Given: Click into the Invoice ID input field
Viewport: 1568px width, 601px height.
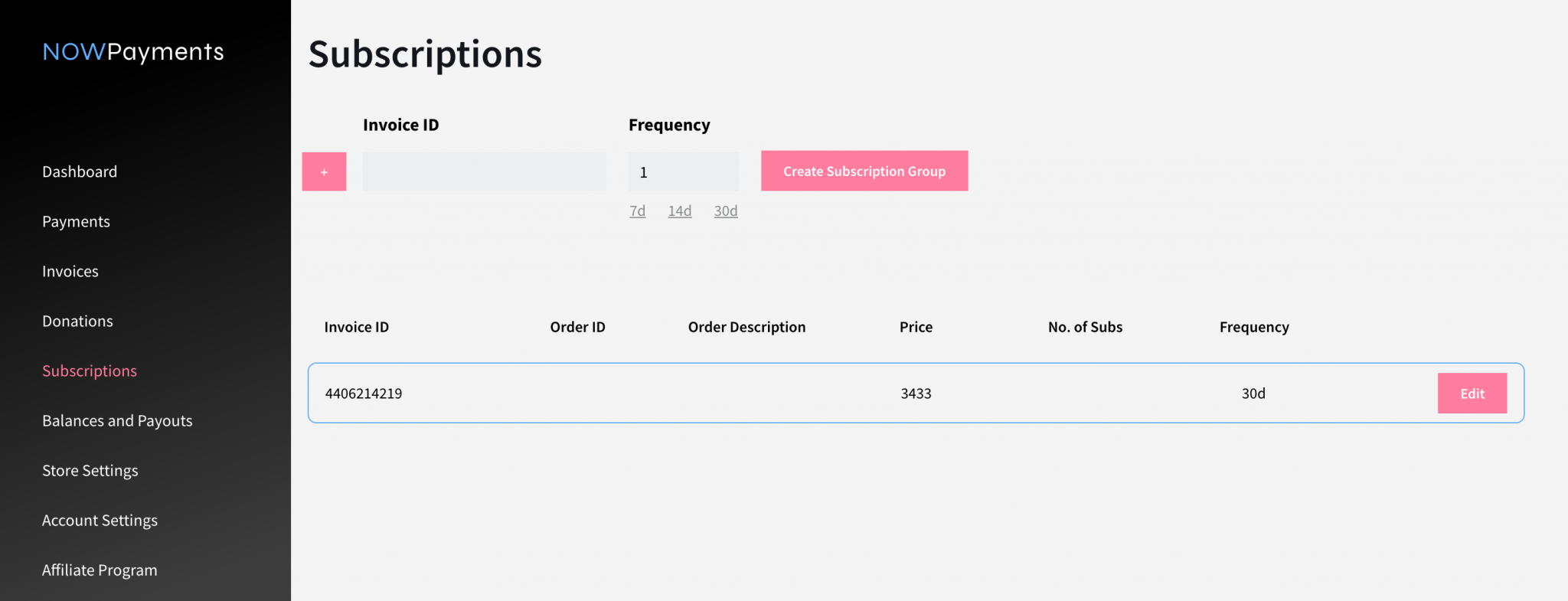Looking at the screenshot, I should [484, 171].
